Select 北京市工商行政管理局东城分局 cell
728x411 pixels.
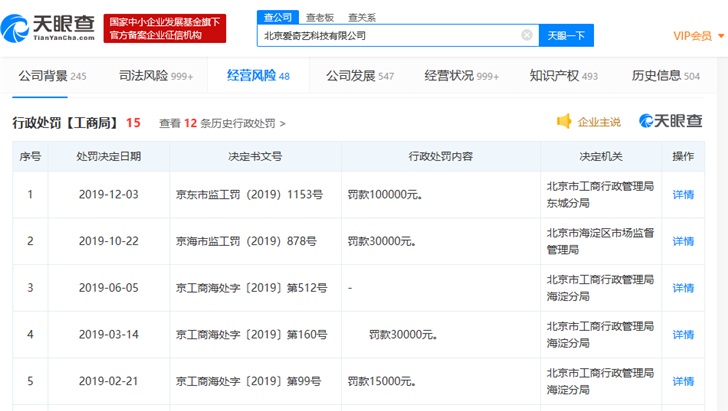click(x=600, y=195)
